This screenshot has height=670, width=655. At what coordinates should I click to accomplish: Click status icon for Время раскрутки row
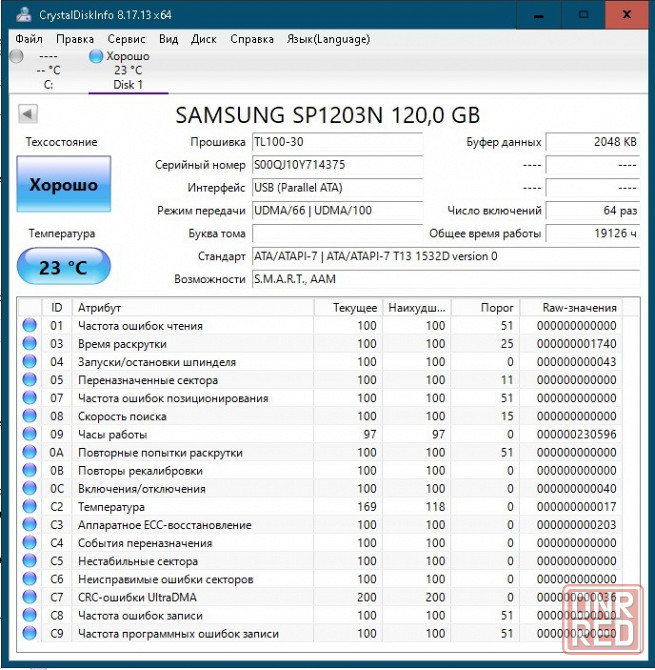(x=29, y=343)
